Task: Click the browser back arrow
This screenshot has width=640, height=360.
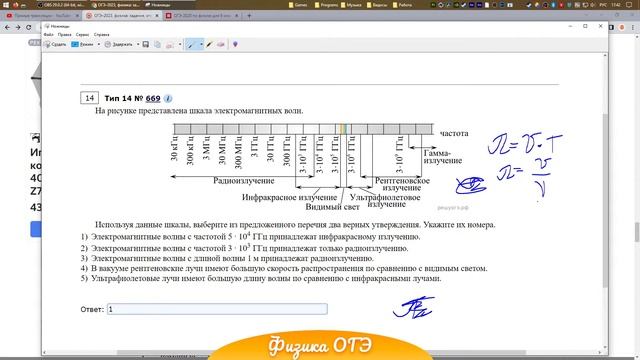Action: [7, 27]
